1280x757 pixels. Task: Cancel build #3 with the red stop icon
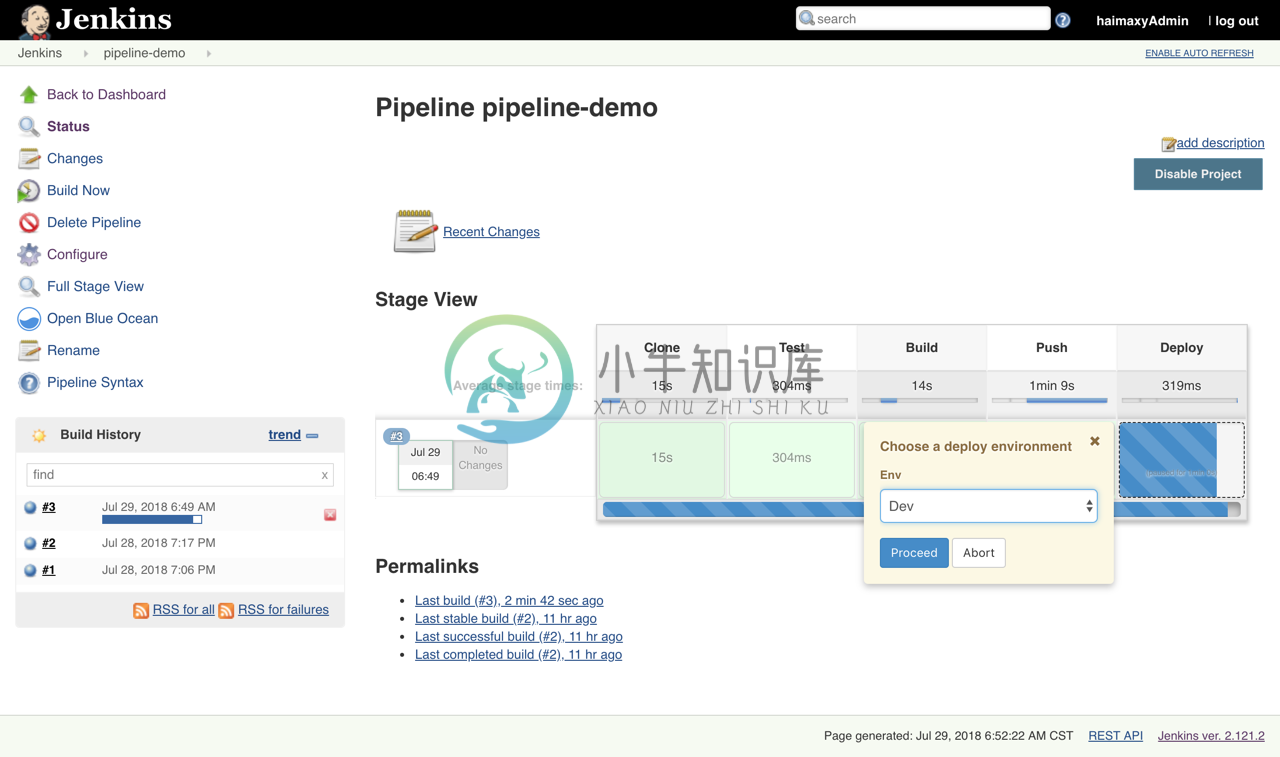click(330, 515)
